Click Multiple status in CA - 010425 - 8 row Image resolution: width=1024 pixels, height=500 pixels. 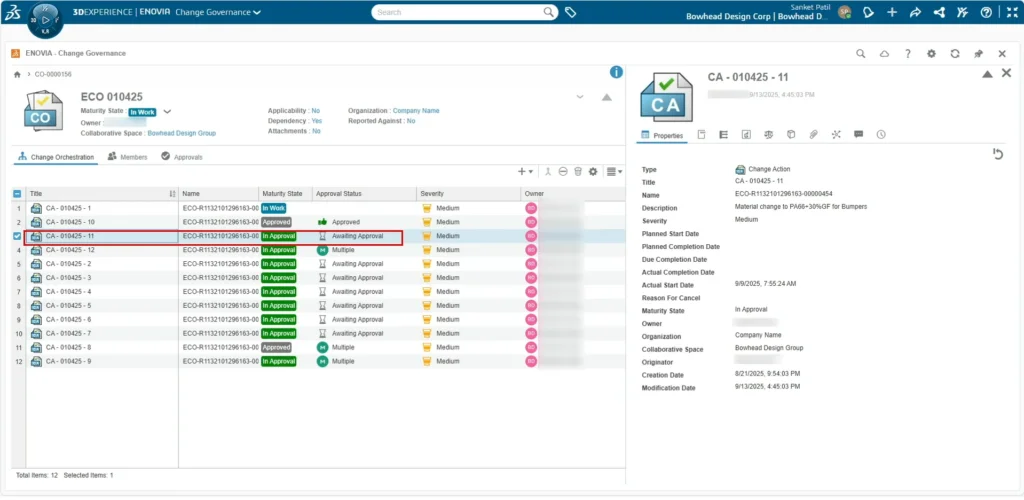pyautogui.click(x=336, y=347)
